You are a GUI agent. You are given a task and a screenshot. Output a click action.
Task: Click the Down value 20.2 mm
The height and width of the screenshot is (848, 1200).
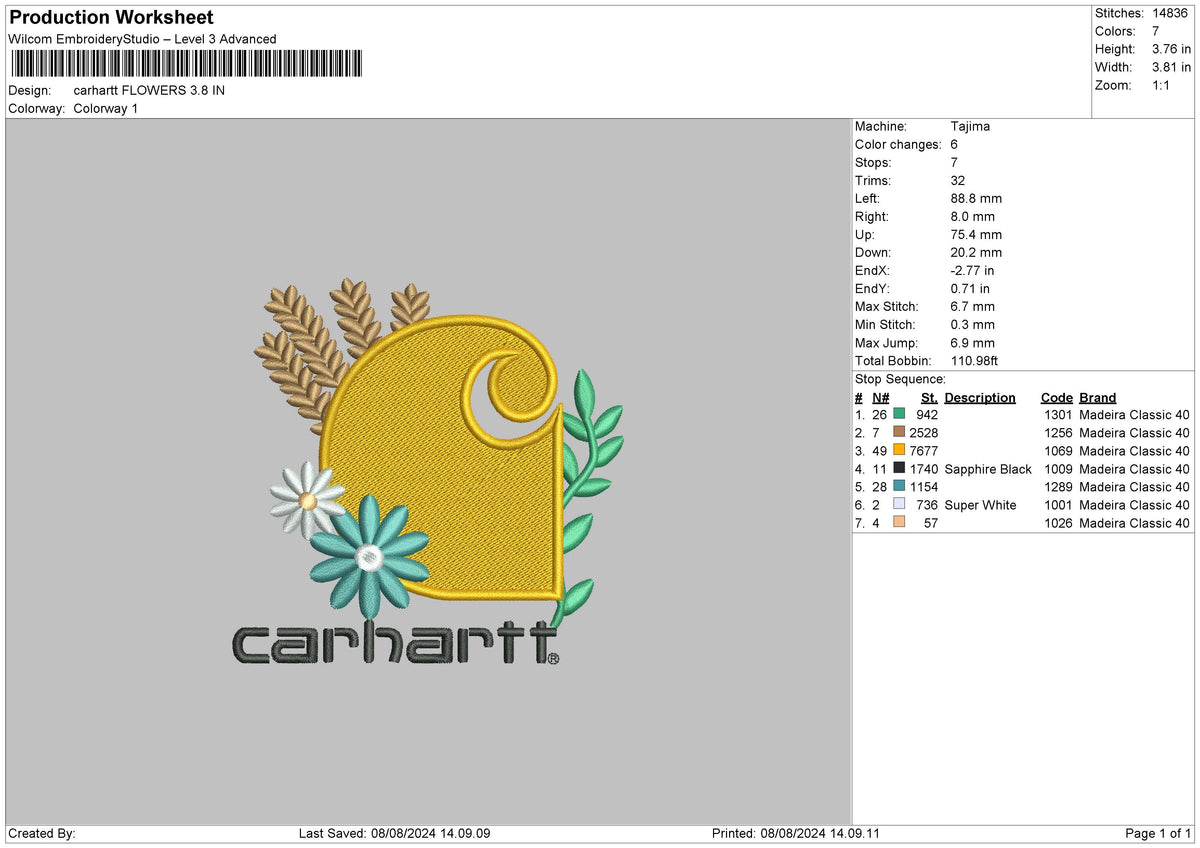point(976,253)
